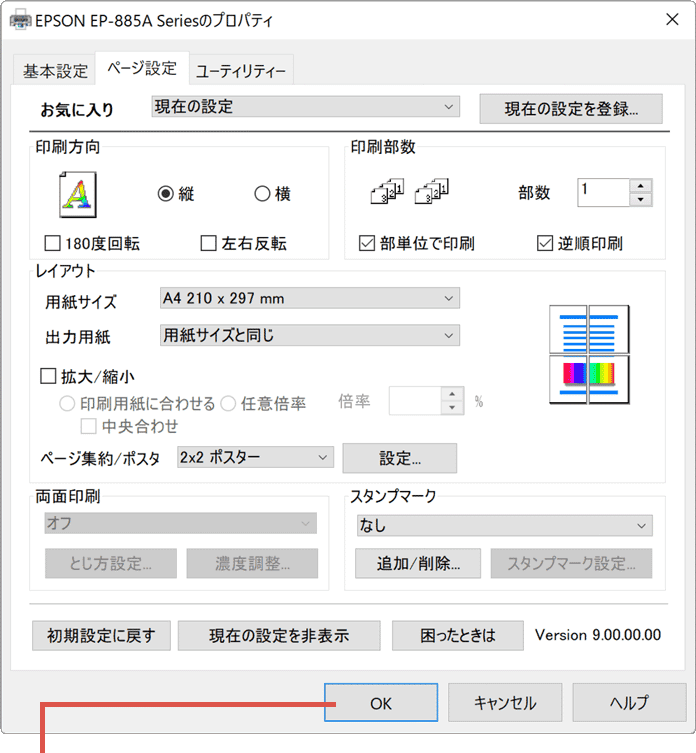
Task: Uncheck 逆順印刷 checkbox
Action: coord(545,243)
